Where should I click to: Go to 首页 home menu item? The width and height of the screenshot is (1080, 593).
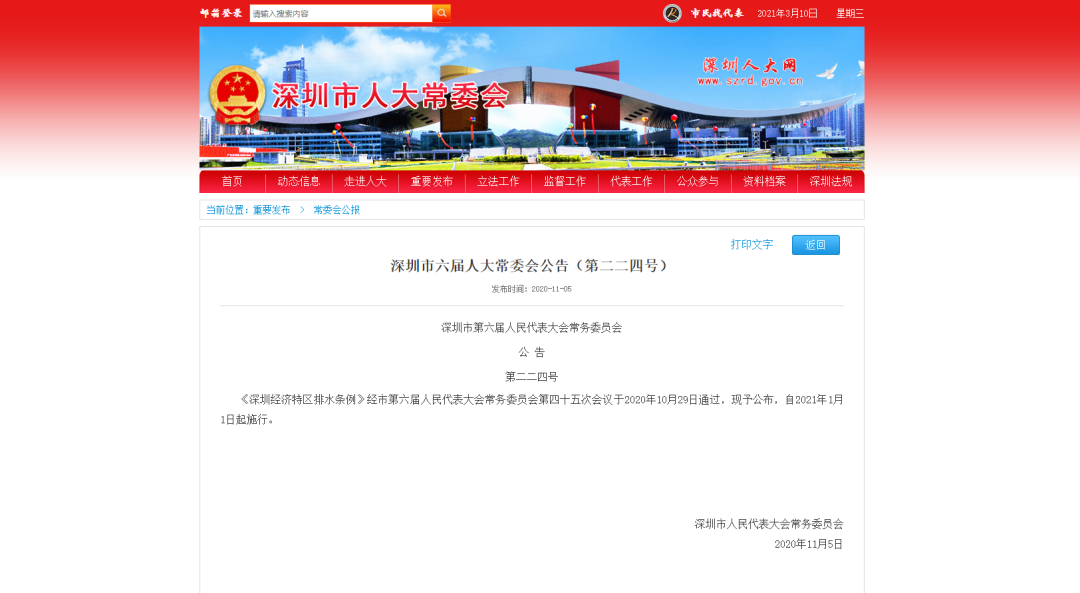[232, 181]
